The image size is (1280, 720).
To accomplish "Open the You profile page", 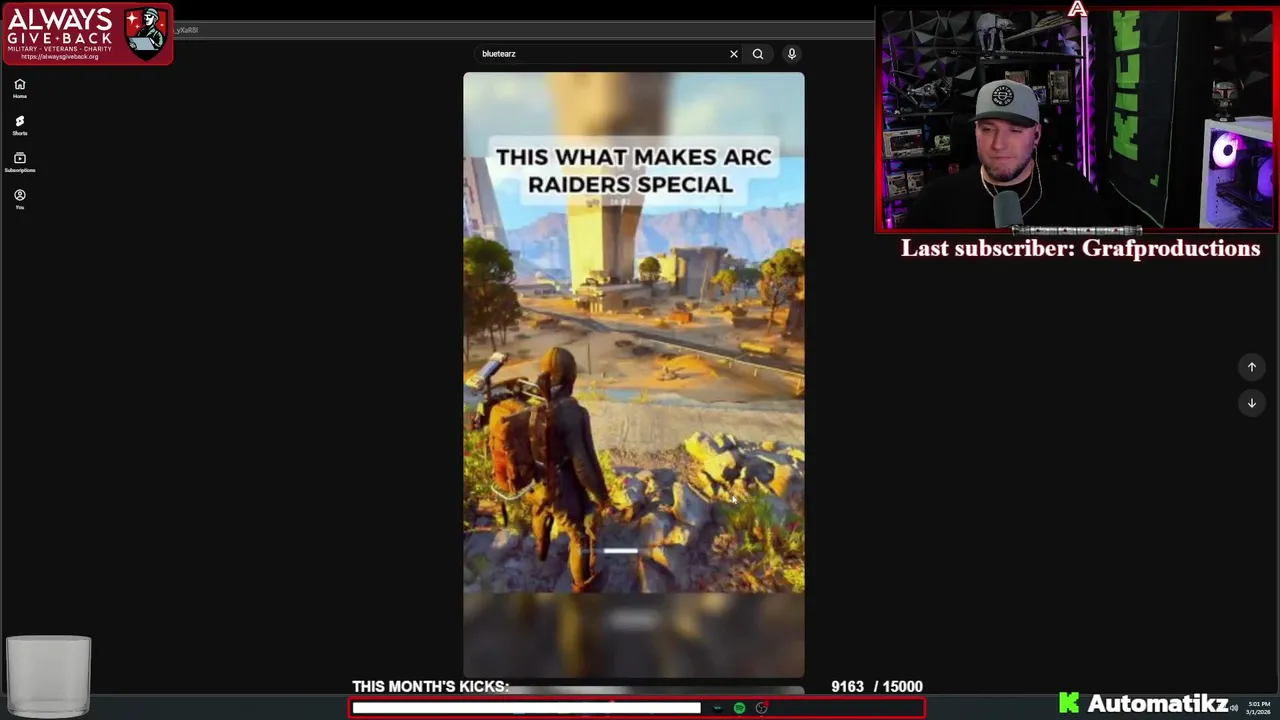I will pos(19,199).
